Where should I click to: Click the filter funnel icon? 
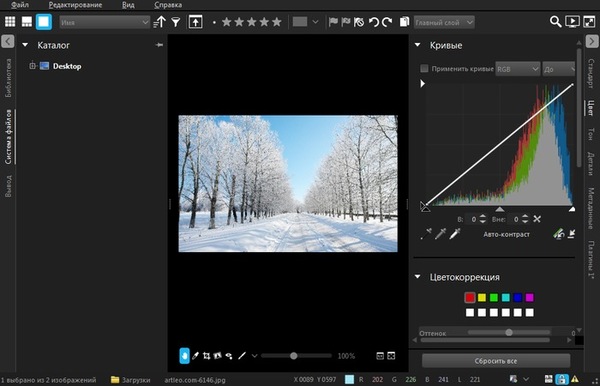[x=176, y=22]
